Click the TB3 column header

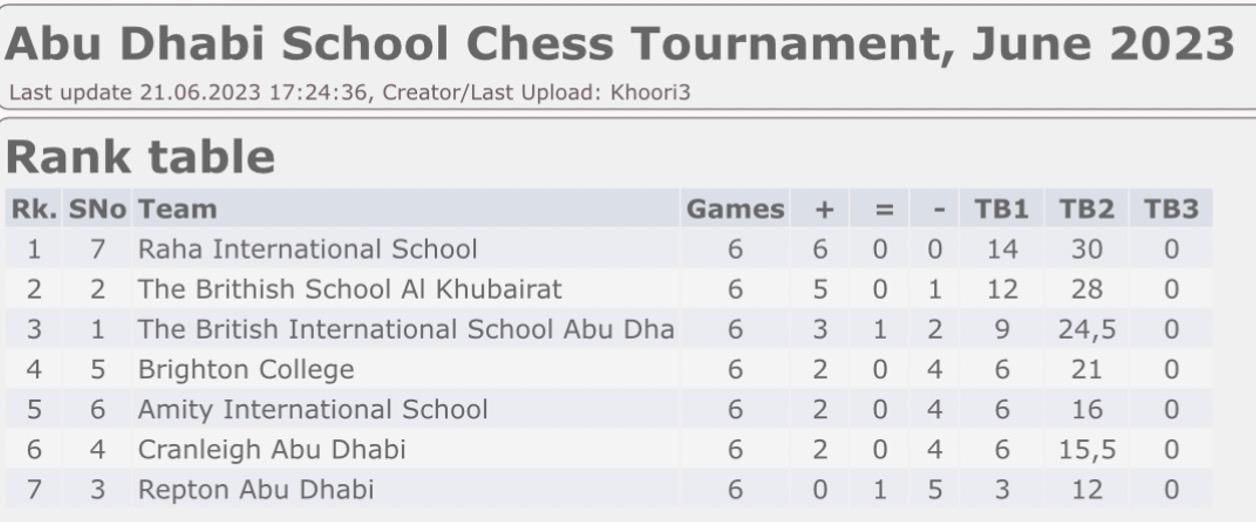[1170, 209]
